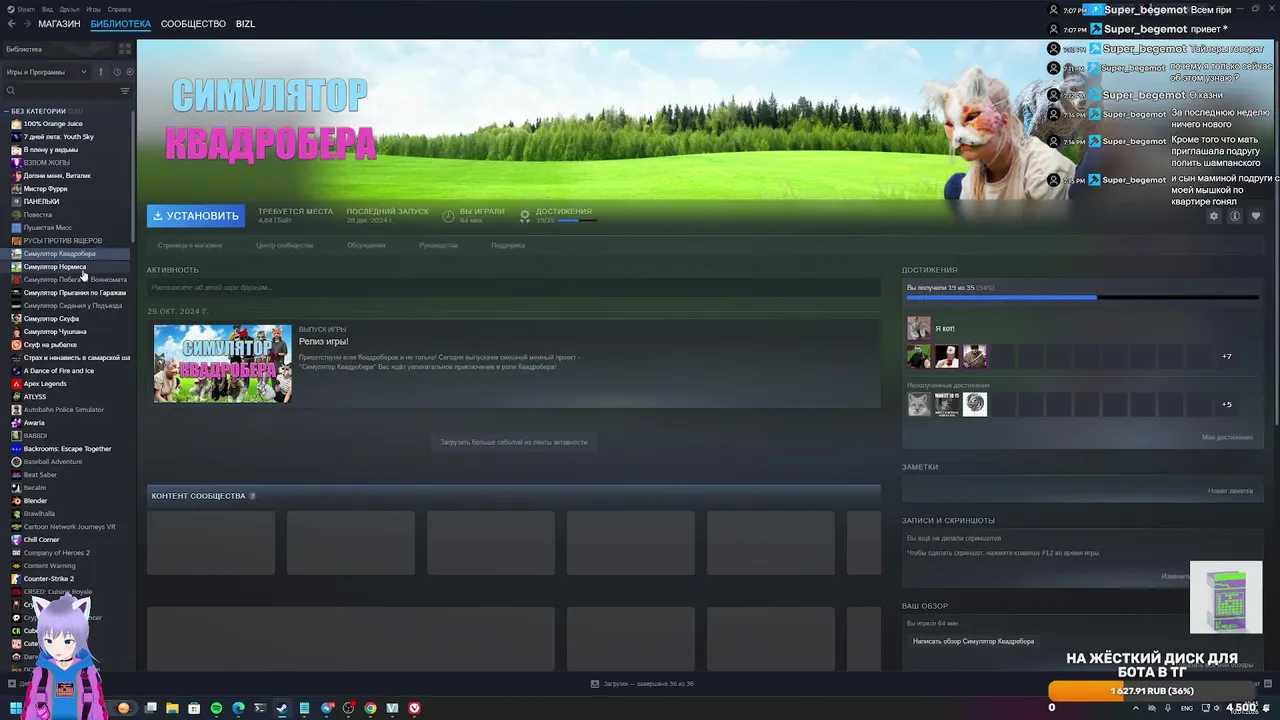Go back with the navigation arrow
The width and height of the screenshot is (1280, 720).
click(x=12, y=24)
